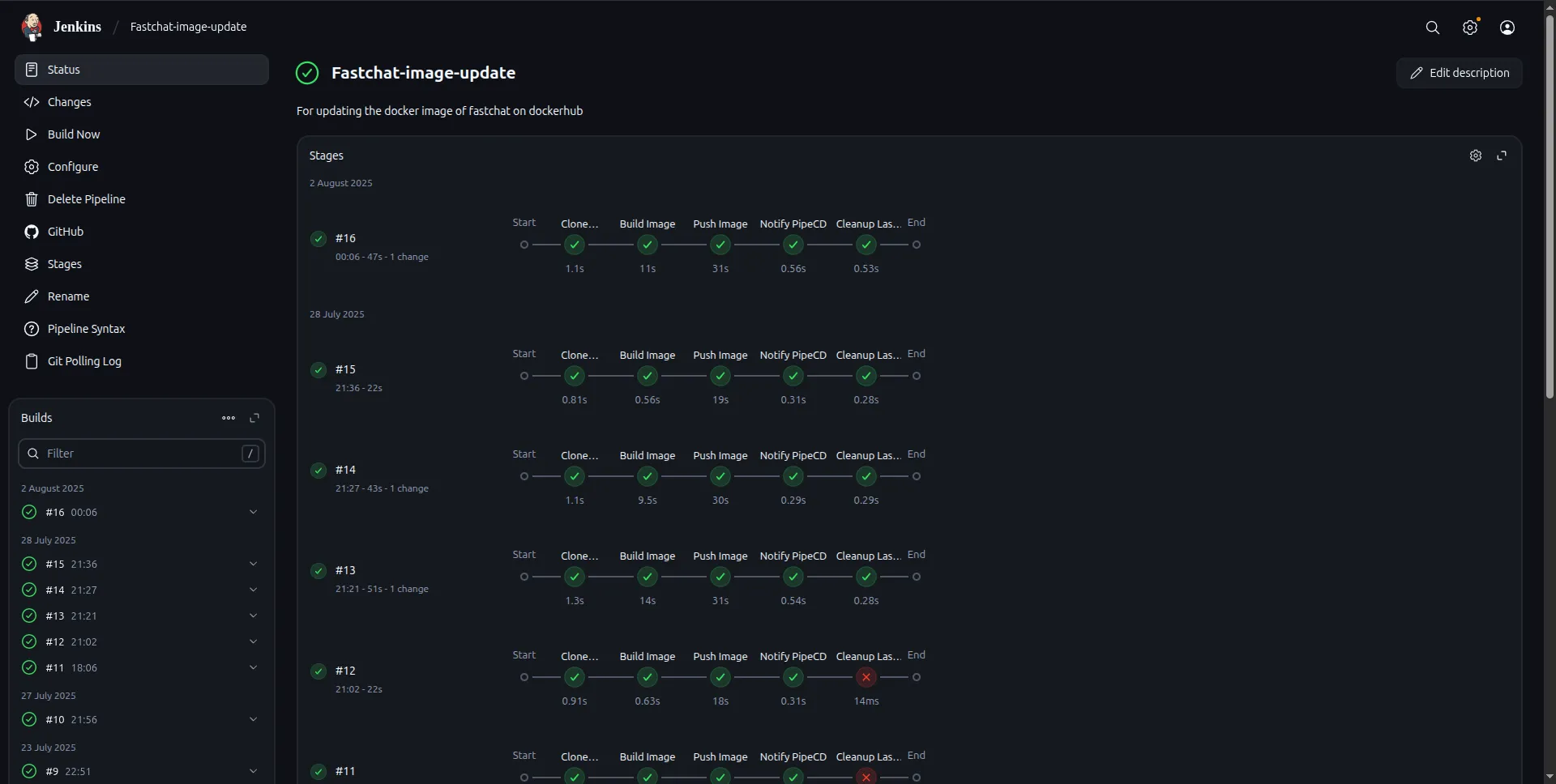
Task: Expand build #14 dropdown chevron
Action: click(x=253, y=590)
